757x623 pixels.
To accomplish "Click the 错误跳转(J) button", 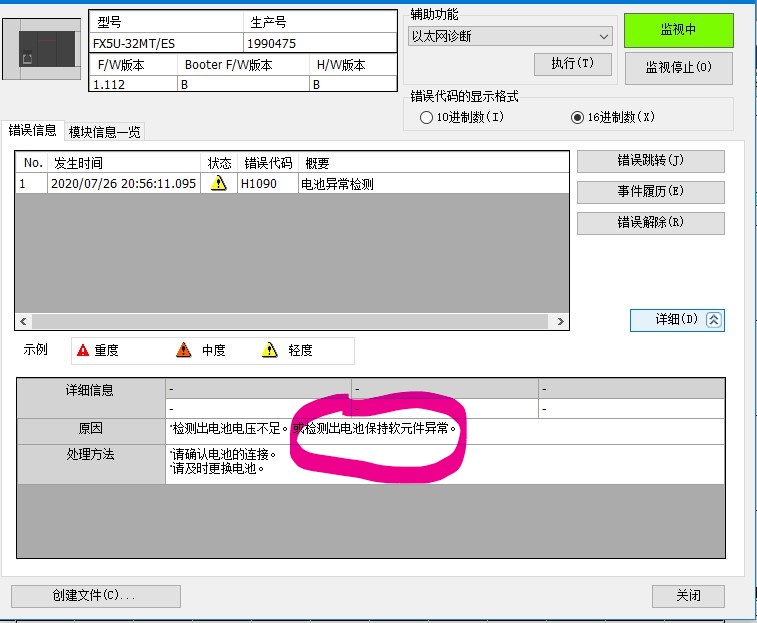I will [x=650, y=161].
